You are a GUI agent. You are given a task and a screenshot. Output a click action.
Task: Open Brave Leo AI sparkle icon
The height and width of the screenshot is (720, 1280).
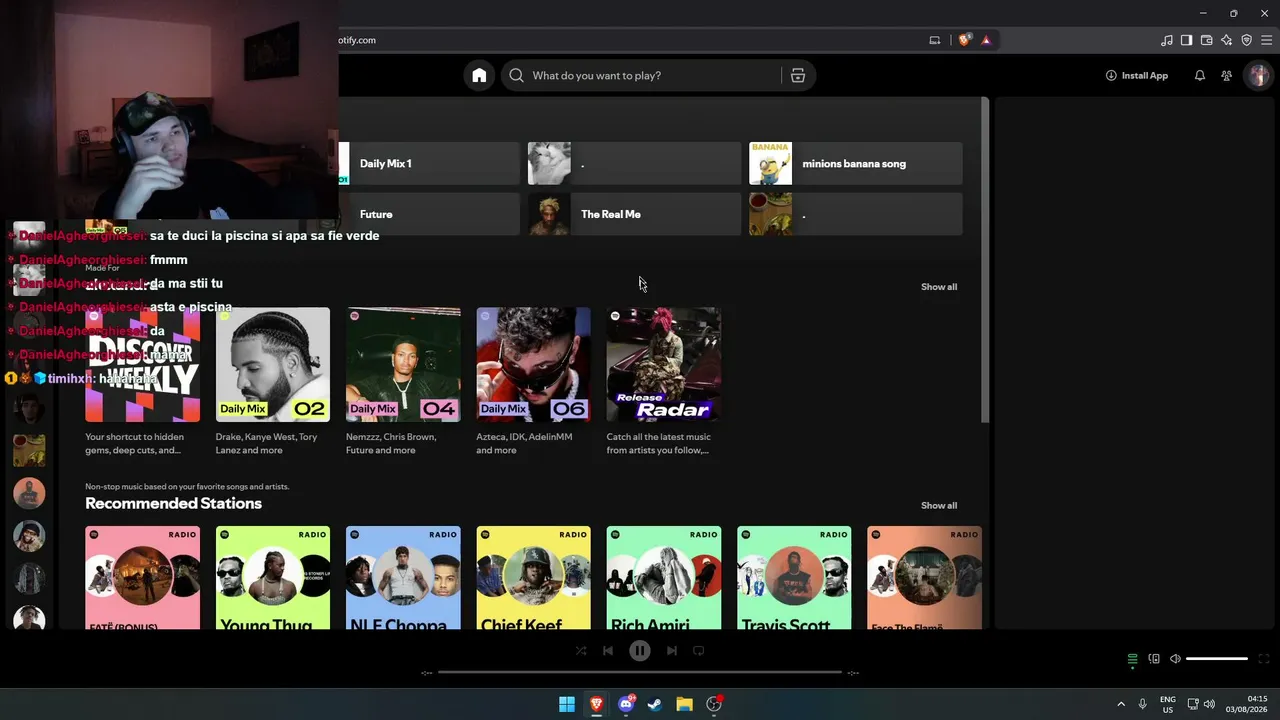point(1227,40)
